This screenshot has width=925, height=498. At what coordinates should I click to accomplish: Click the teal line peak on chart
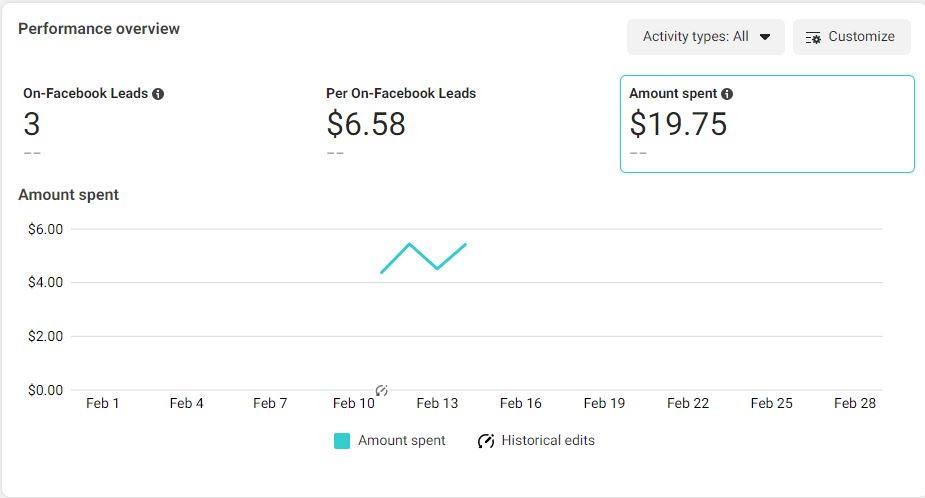(410, 244)
